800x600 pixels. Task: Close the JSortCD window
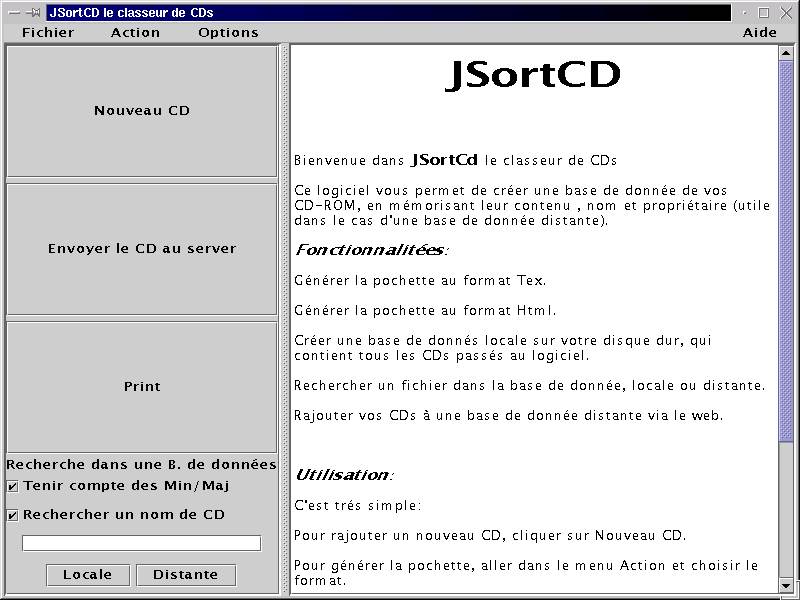[786, 13]
